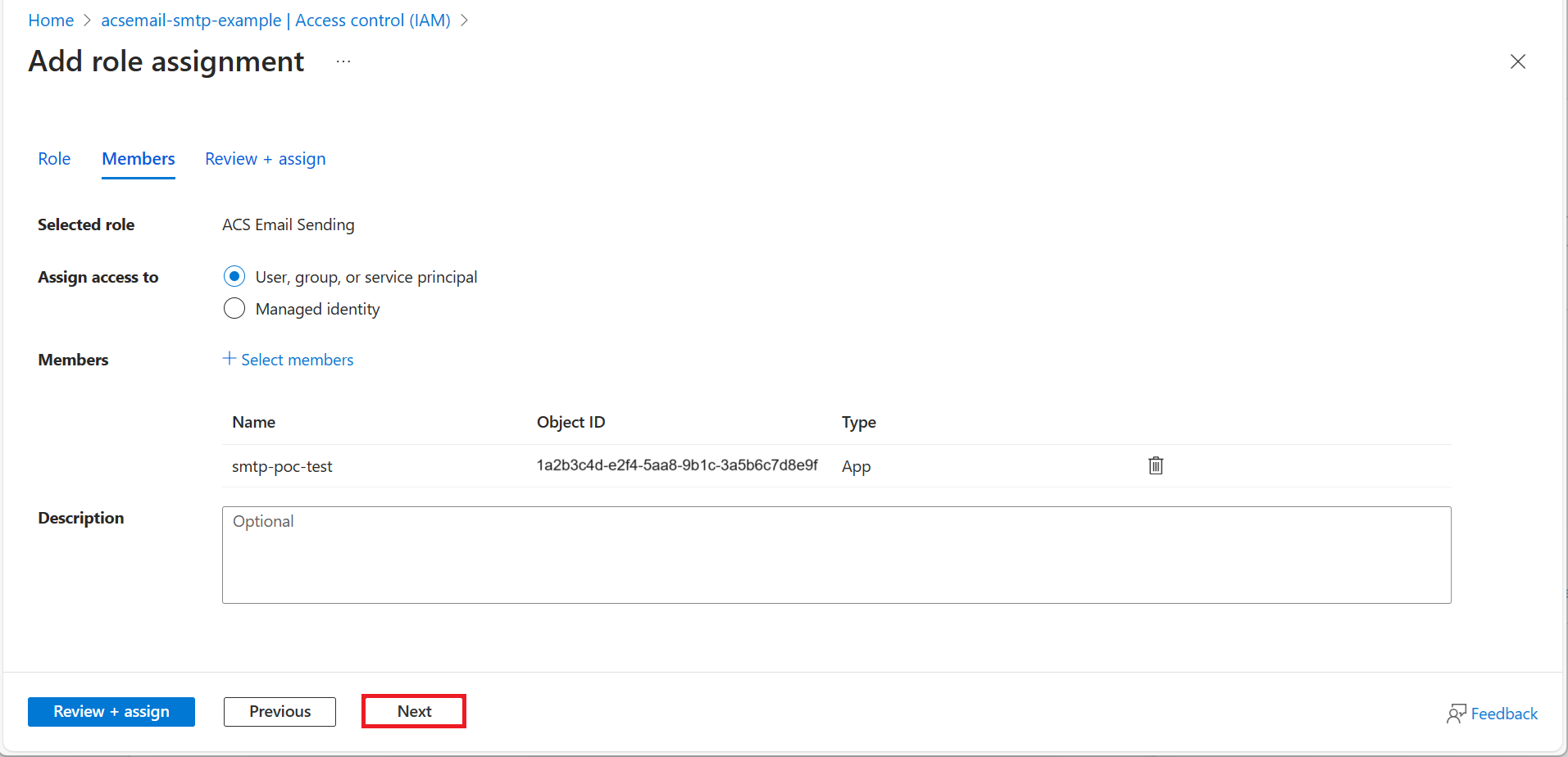Close the Add role assignment pane

(1517, 61)
